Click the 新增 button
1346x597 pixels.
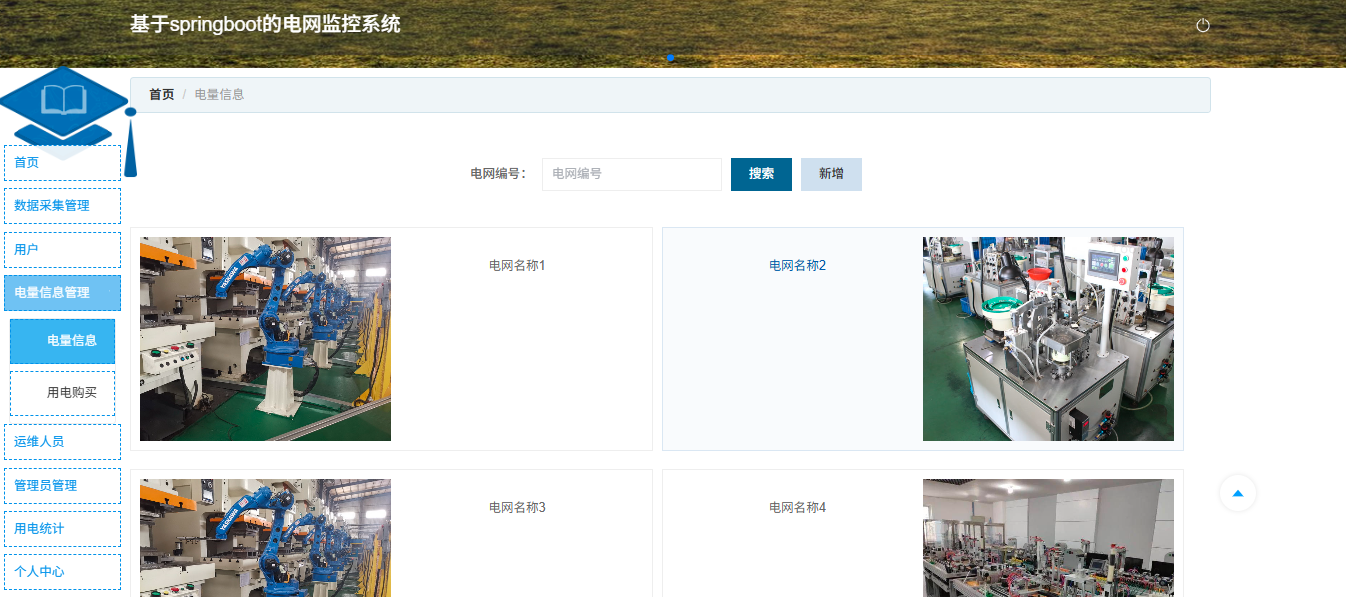point(831,174)
